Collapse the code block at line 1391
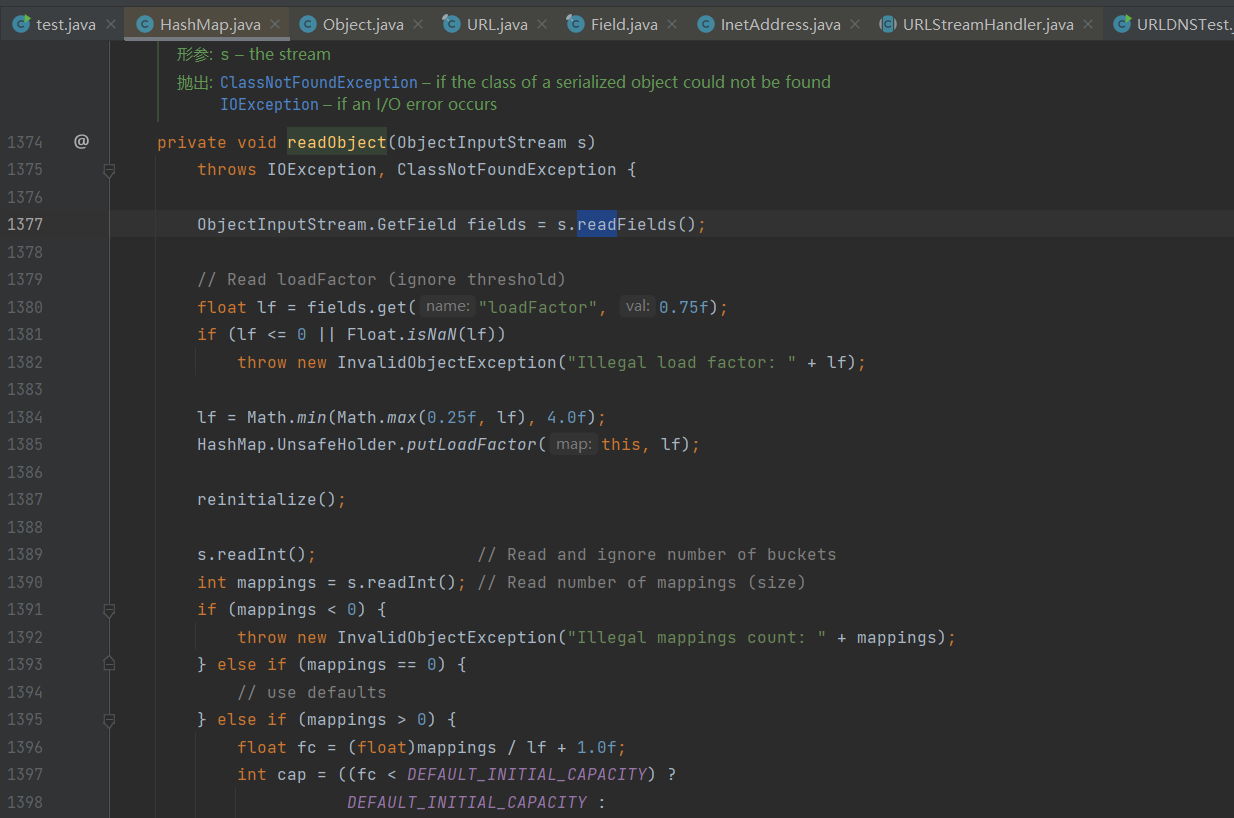This screenshot has height=818, width=1234. coord(109,610)
